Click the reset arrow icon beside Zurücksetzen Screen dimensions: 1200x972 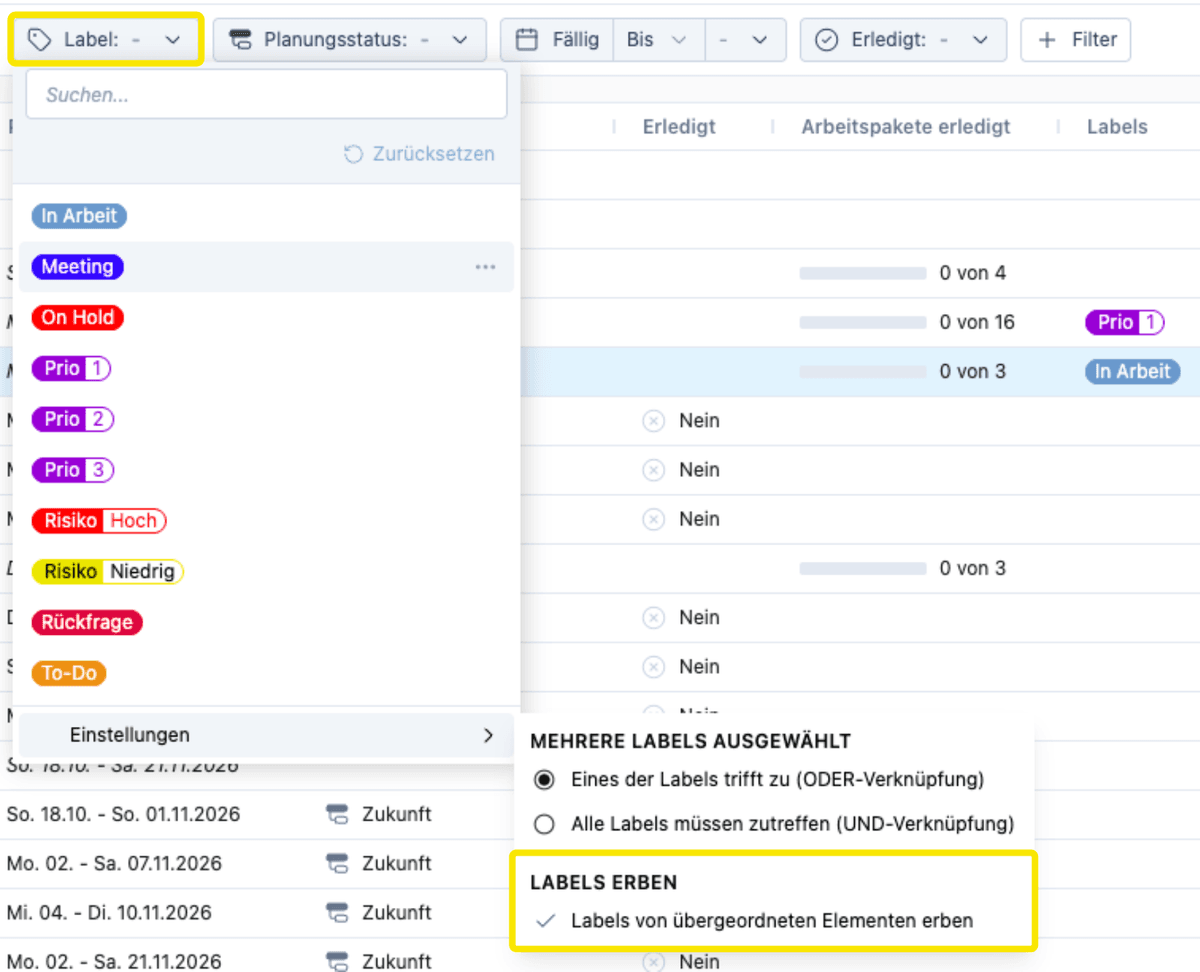click(x=353, y=154)
